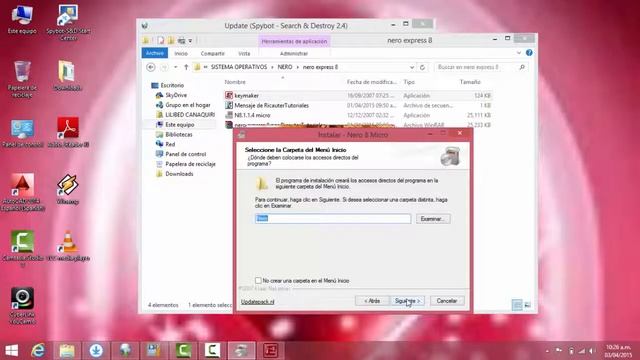Click the Start Menu folder name field
The image size is (640, 360).
click(x=333, y=218)
